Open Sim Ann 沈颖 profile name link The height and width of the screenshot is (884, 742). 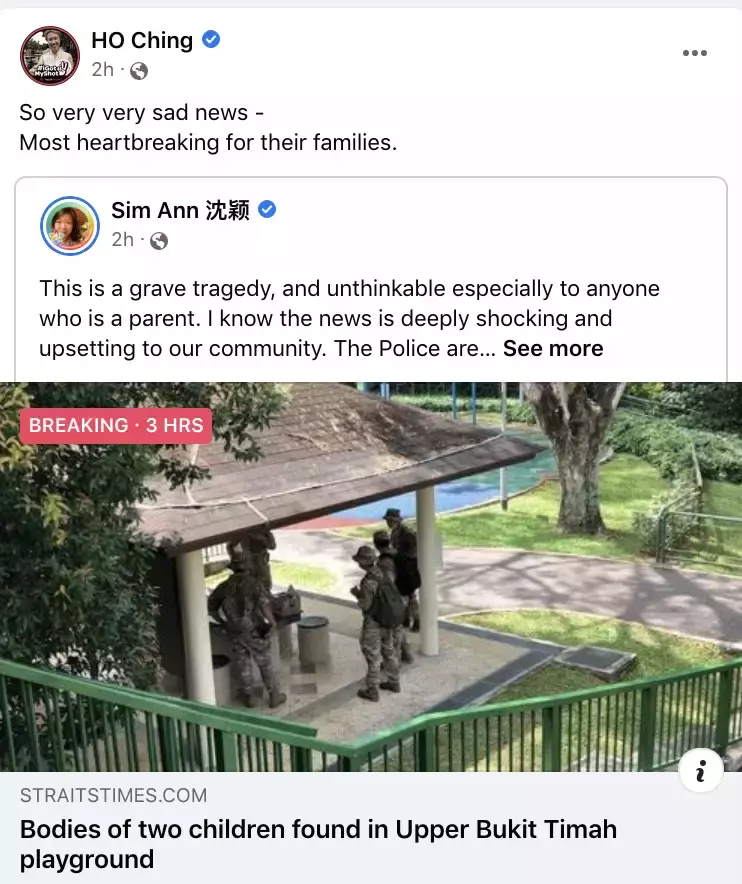pos(180,210)
